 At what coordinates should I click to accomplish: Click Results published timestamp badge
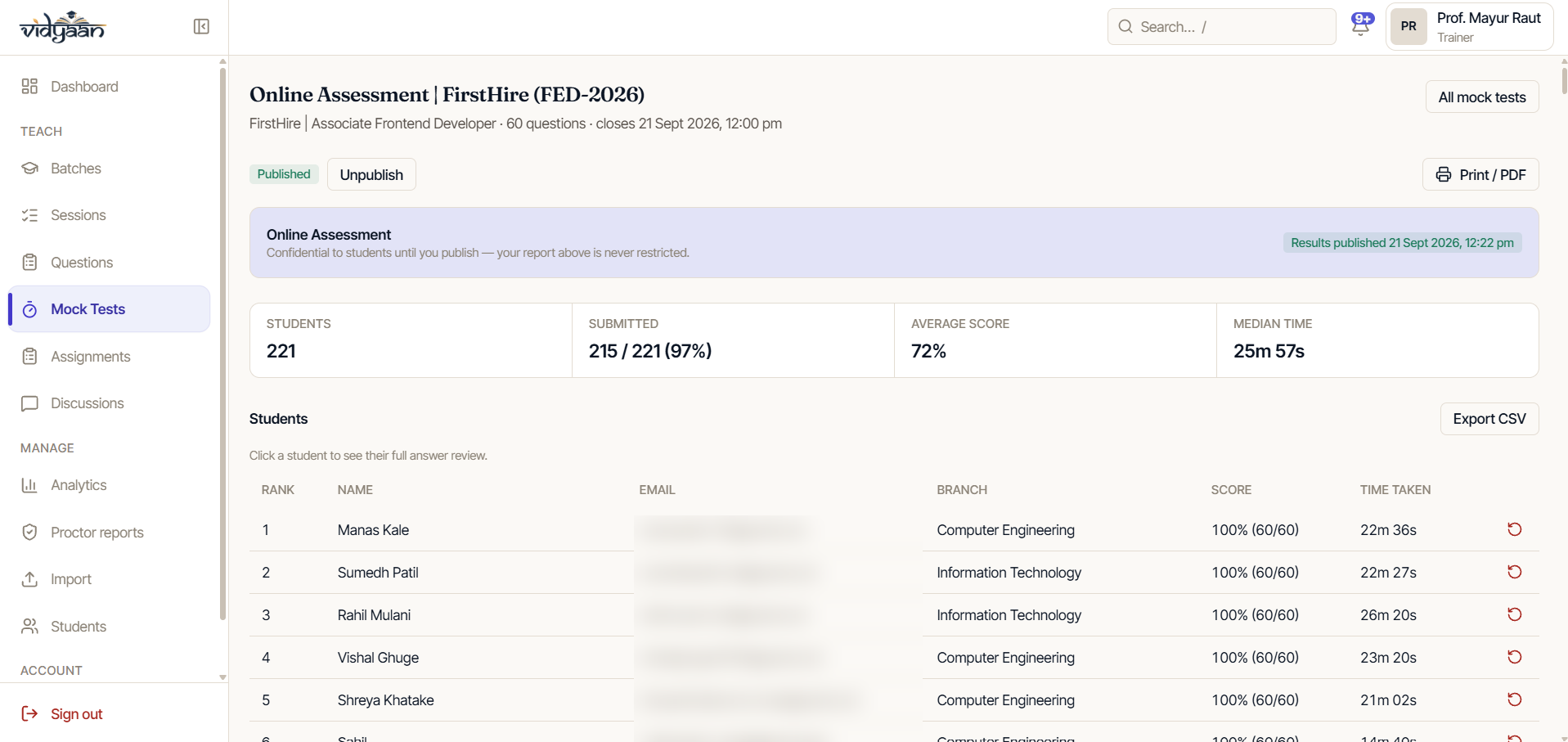point(1402,243)
